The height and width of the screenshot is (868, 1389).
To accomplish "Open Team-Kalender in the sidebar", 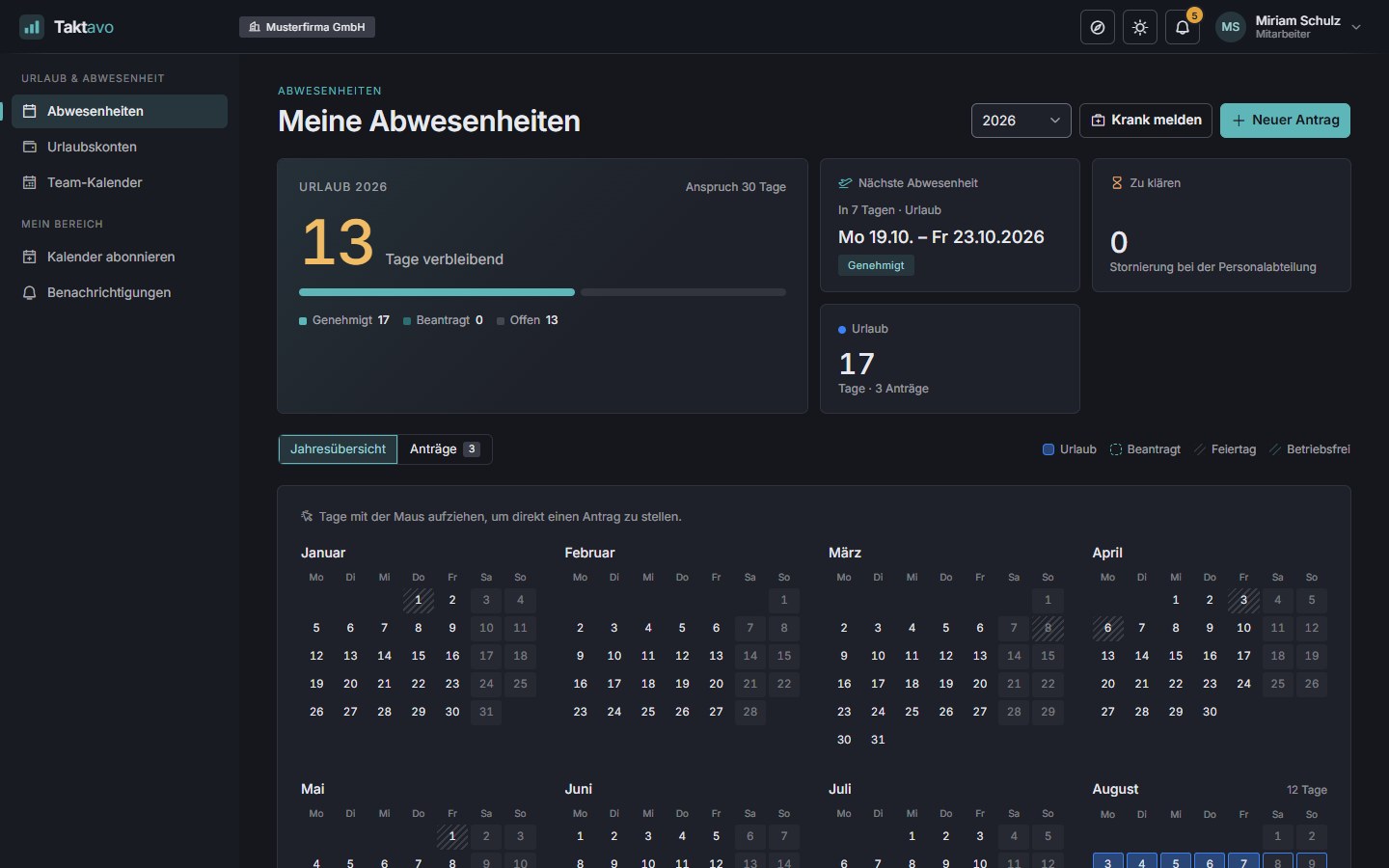I will point(120,182).
